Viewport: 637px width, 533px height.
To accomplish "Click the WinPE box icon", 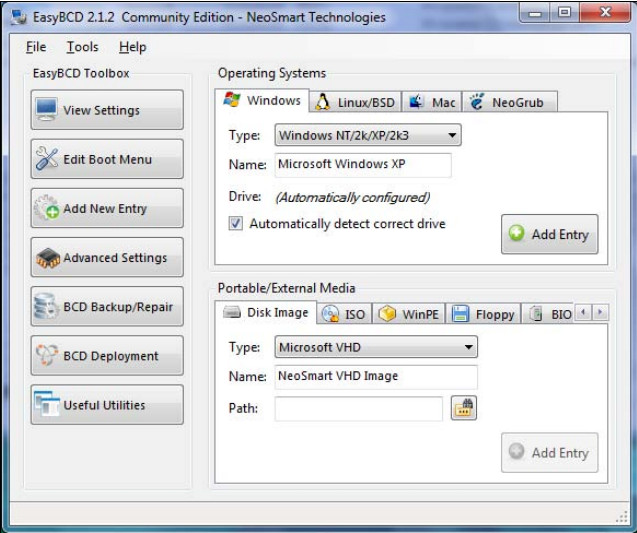I will (x=387, y=314).
